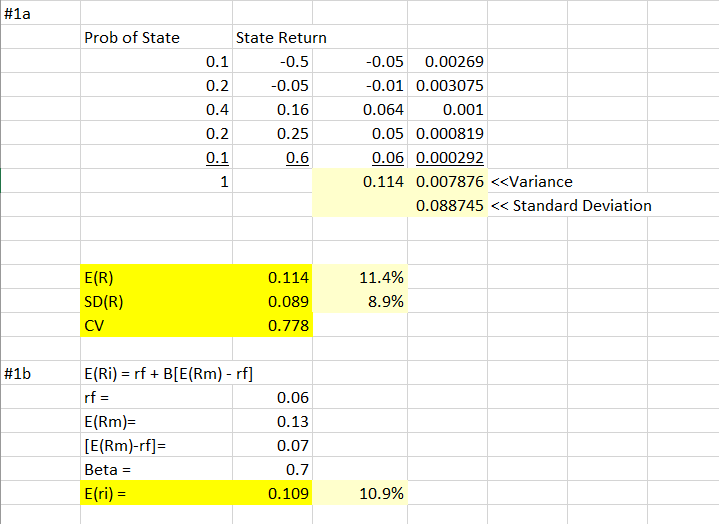This screenshot has height=524, width=719.
Task: Click the probability total cell showing 1
Action: pyautogui.click(x=224, y=182)
